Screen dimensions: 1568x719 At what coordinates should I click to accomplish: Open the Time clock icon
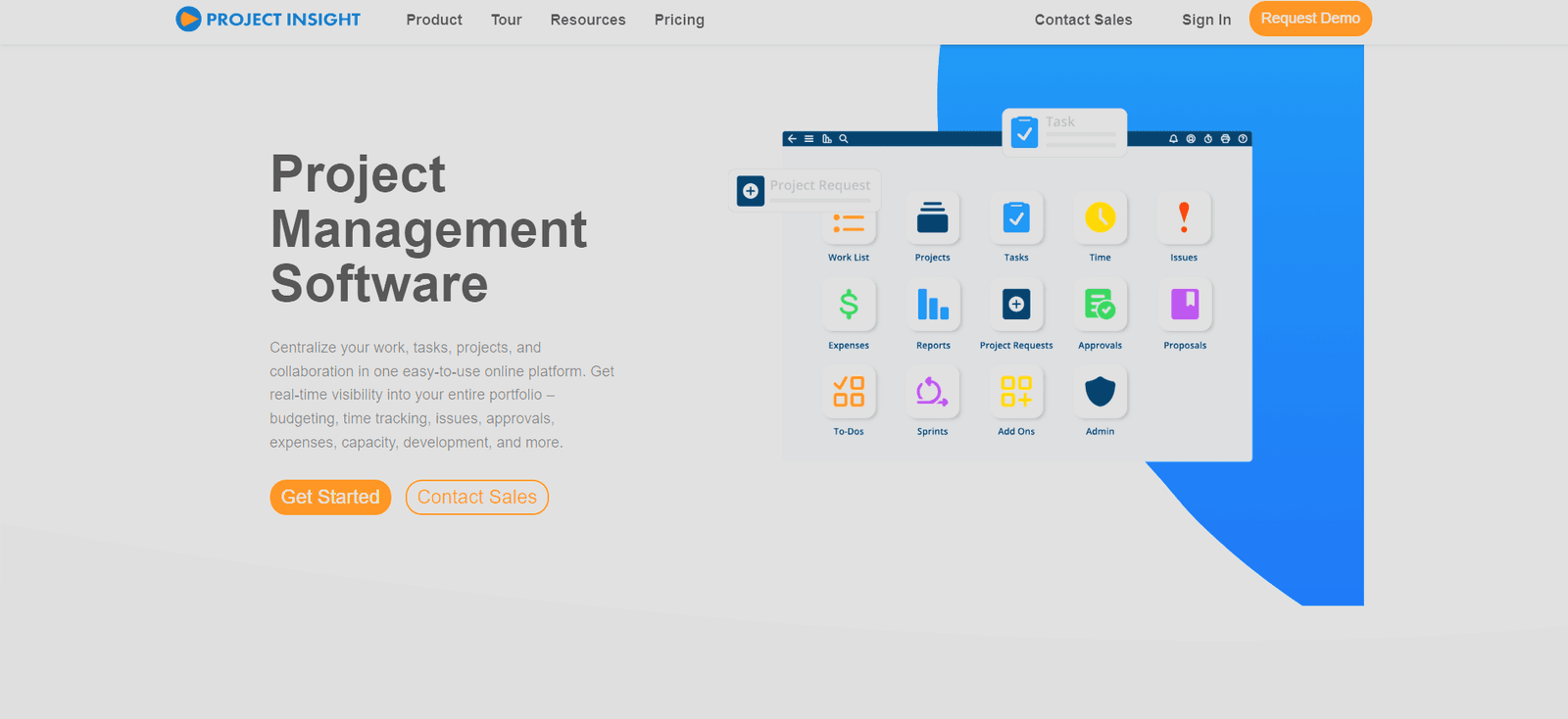pos(1101,217)
